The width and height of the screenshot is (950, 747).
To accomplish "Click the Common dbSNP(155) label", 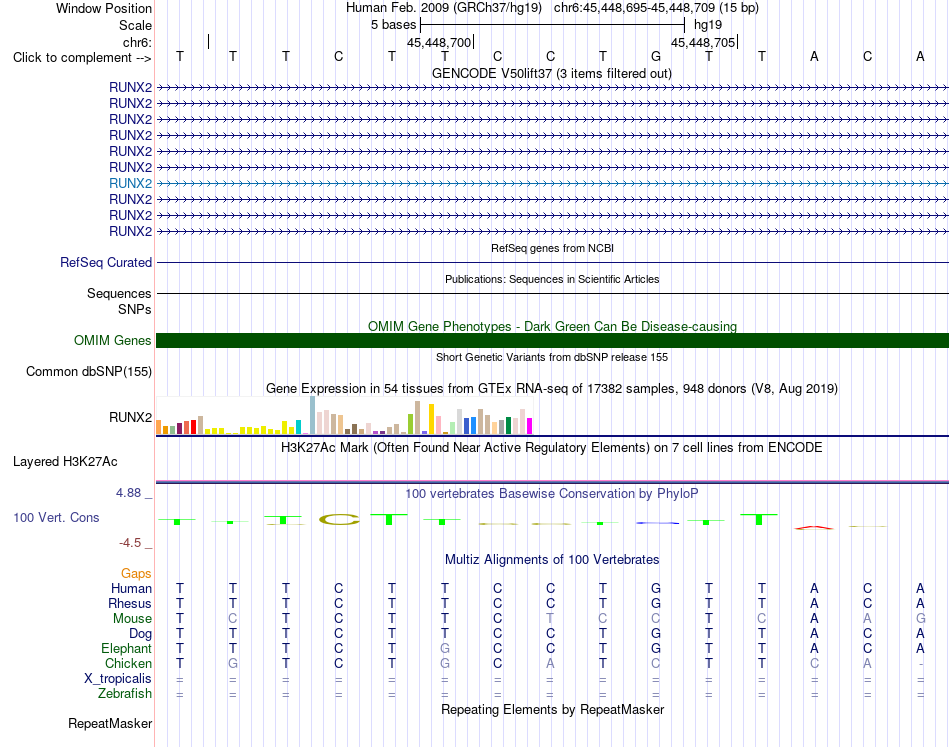I will click(88, 371).
